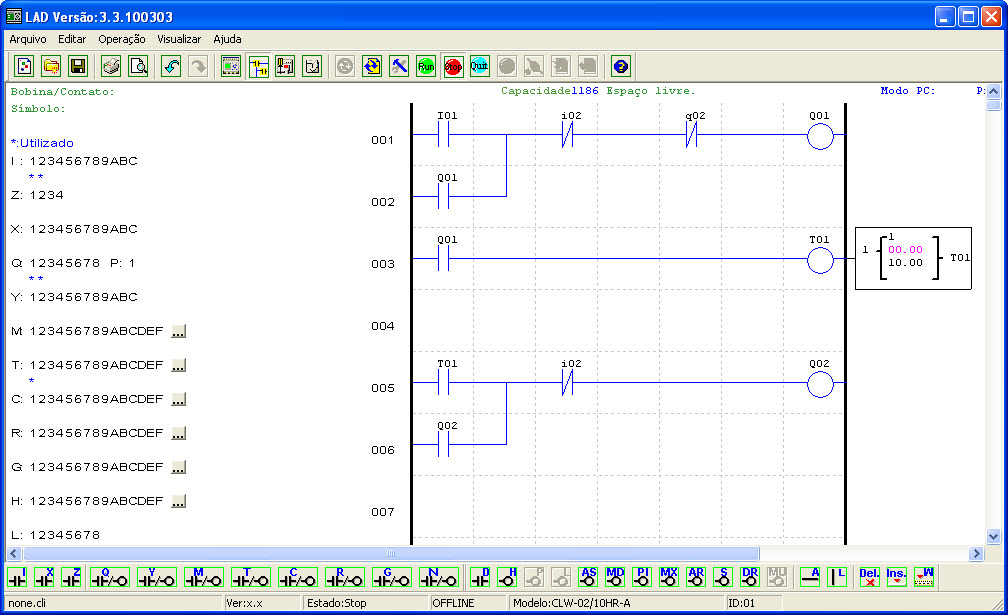
Task: Open help with the question mark icon
Action: 620,66
